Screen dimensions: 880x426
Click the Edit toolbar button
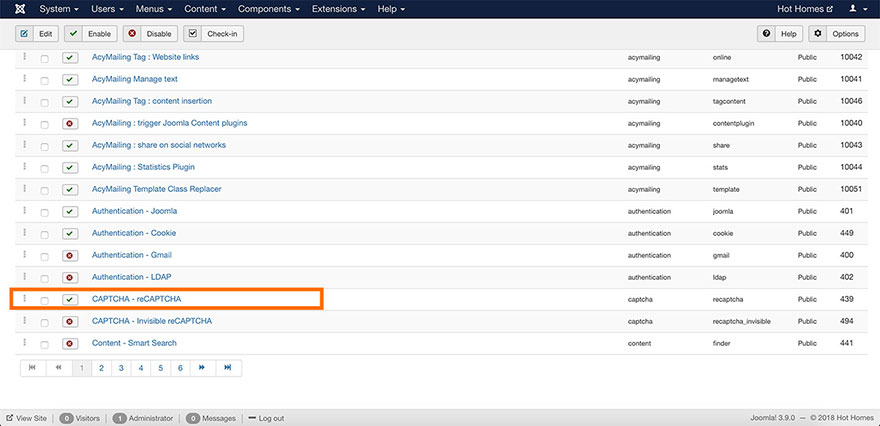36,34
